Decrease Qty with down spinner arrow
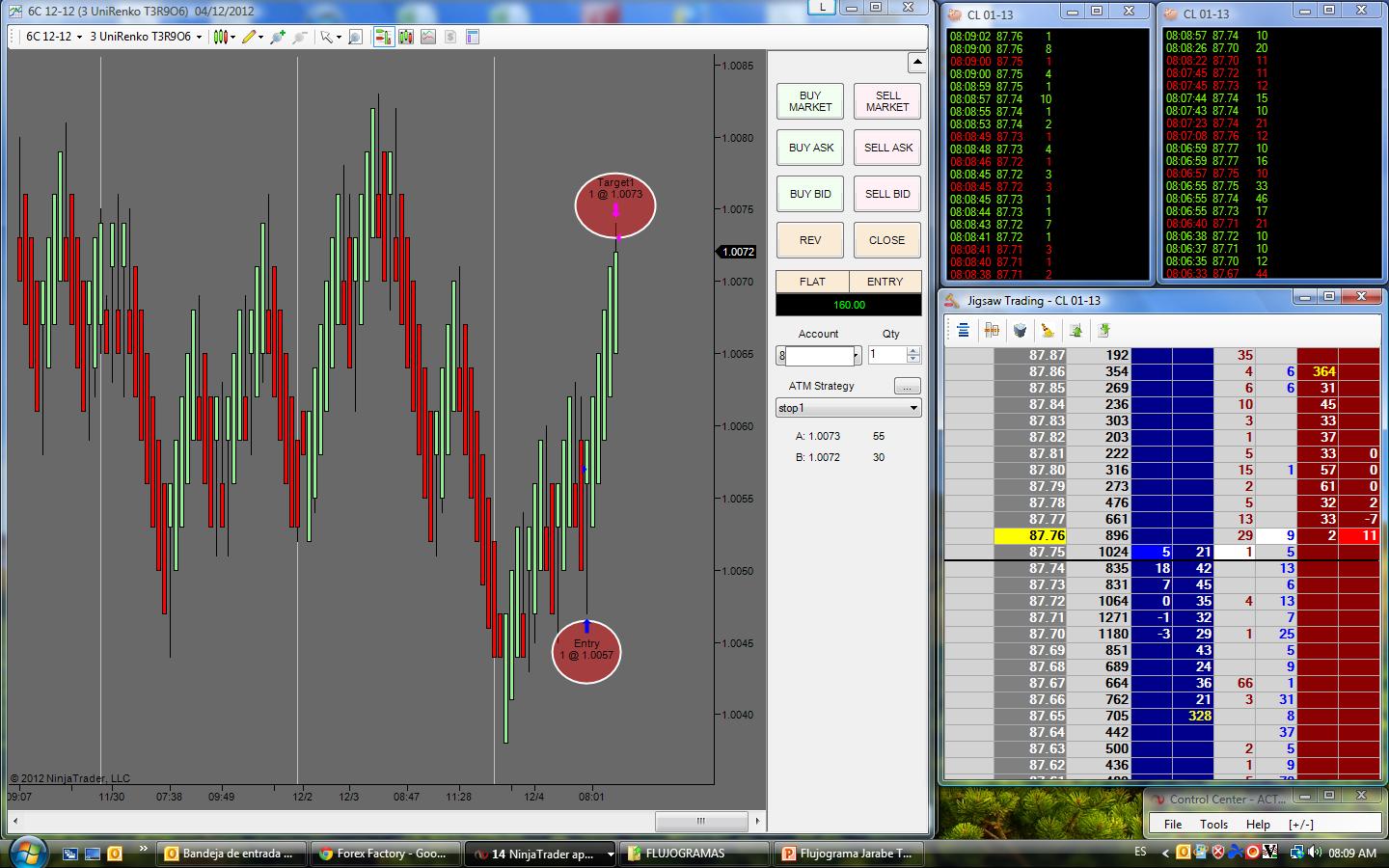Image resolution: width=1389 pixels, height=868 pixels. pos(913,360)
